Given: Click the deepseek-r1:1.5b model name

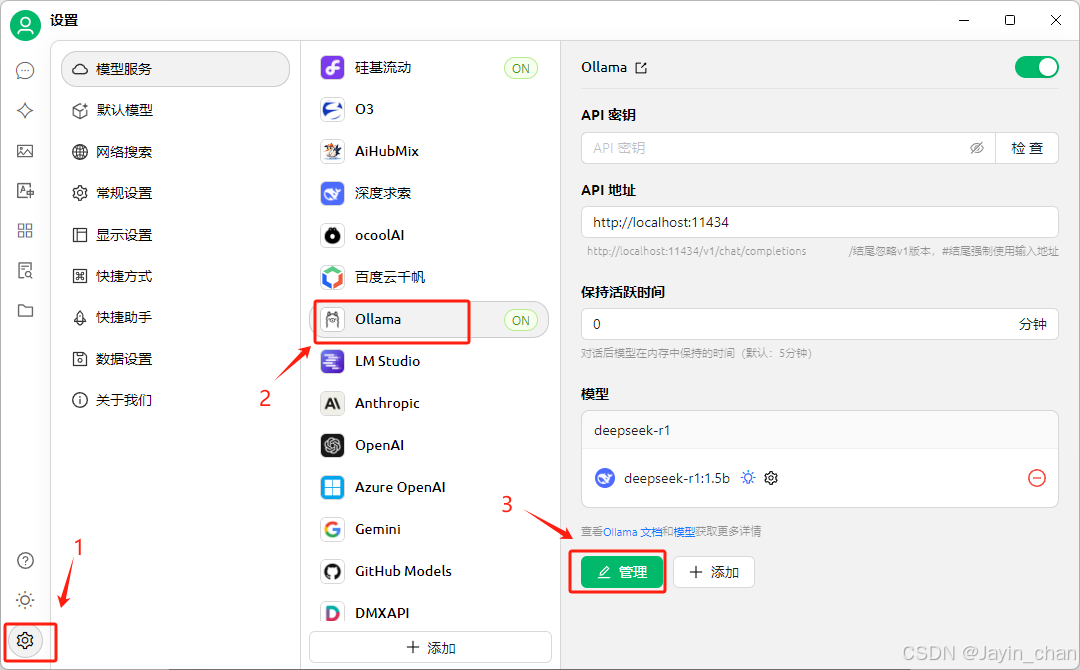Looking at the screenshot, I should [676, 478].
